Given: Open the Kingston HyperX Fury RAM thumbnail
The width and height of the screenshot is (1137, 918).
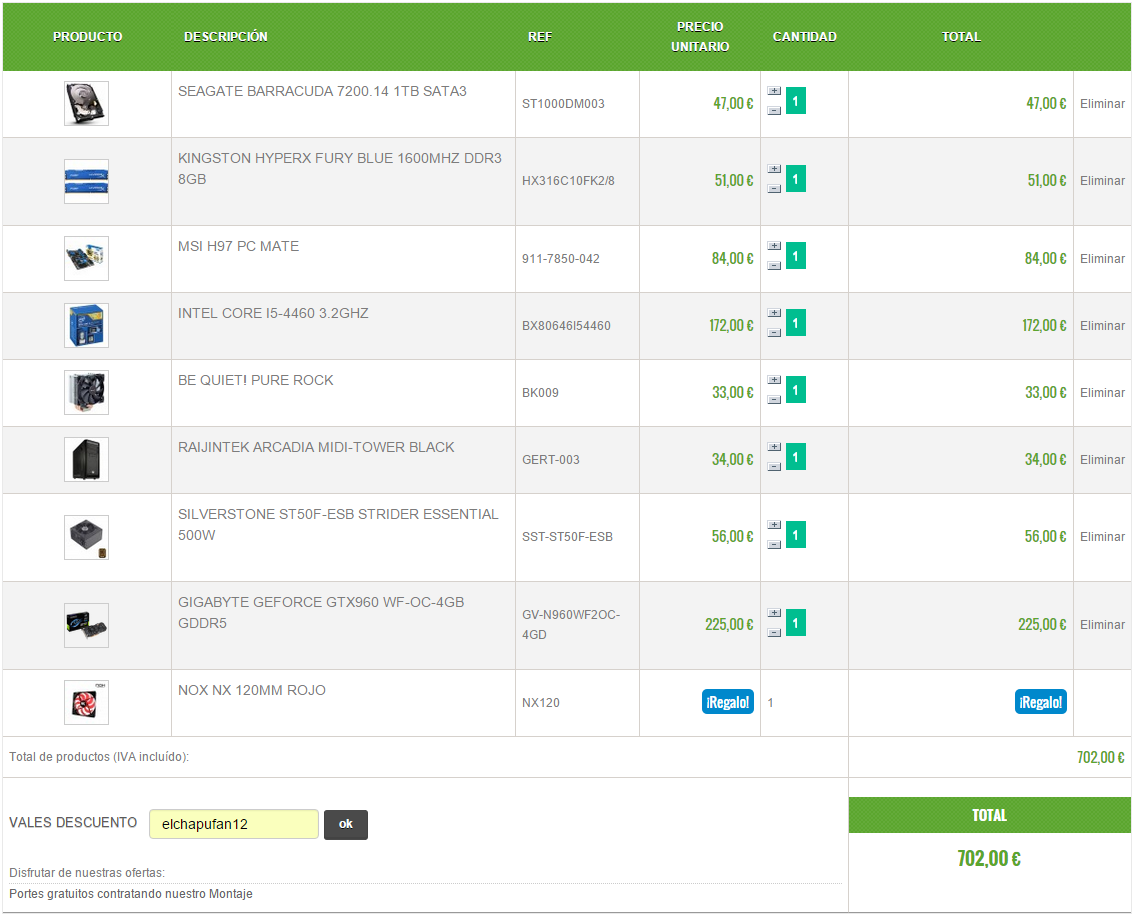Looking at the screenshot, I should tap(86, 181).
